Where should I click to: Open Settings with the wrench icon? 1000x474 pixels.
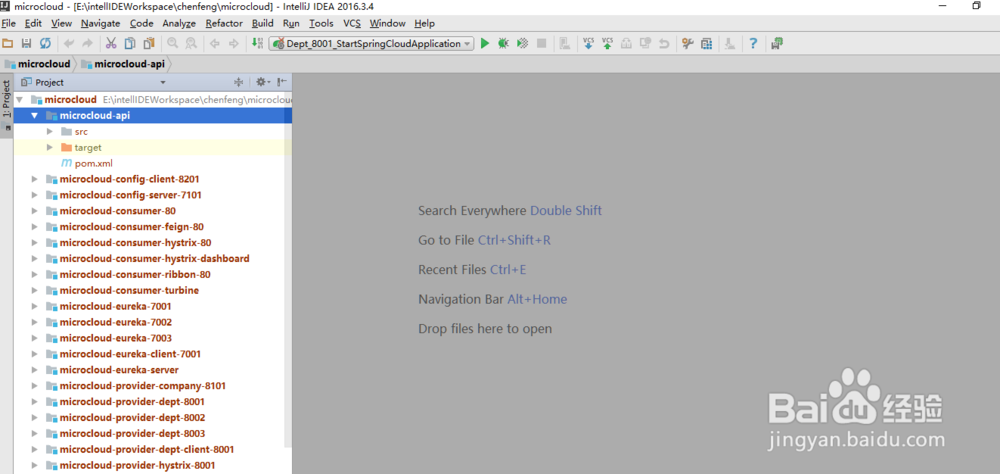click(688, 43)
